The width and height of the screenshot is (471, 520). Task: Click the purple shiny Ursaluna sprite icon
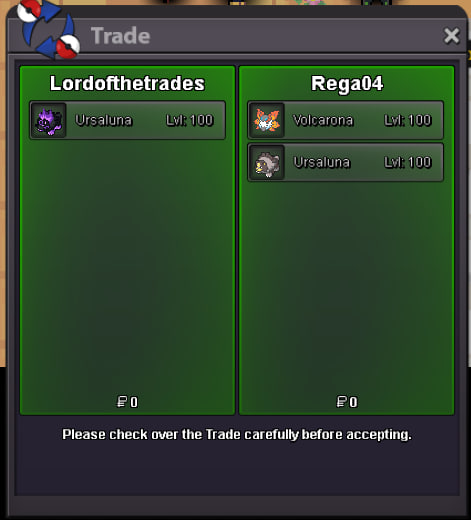click(x=49, y=121)
